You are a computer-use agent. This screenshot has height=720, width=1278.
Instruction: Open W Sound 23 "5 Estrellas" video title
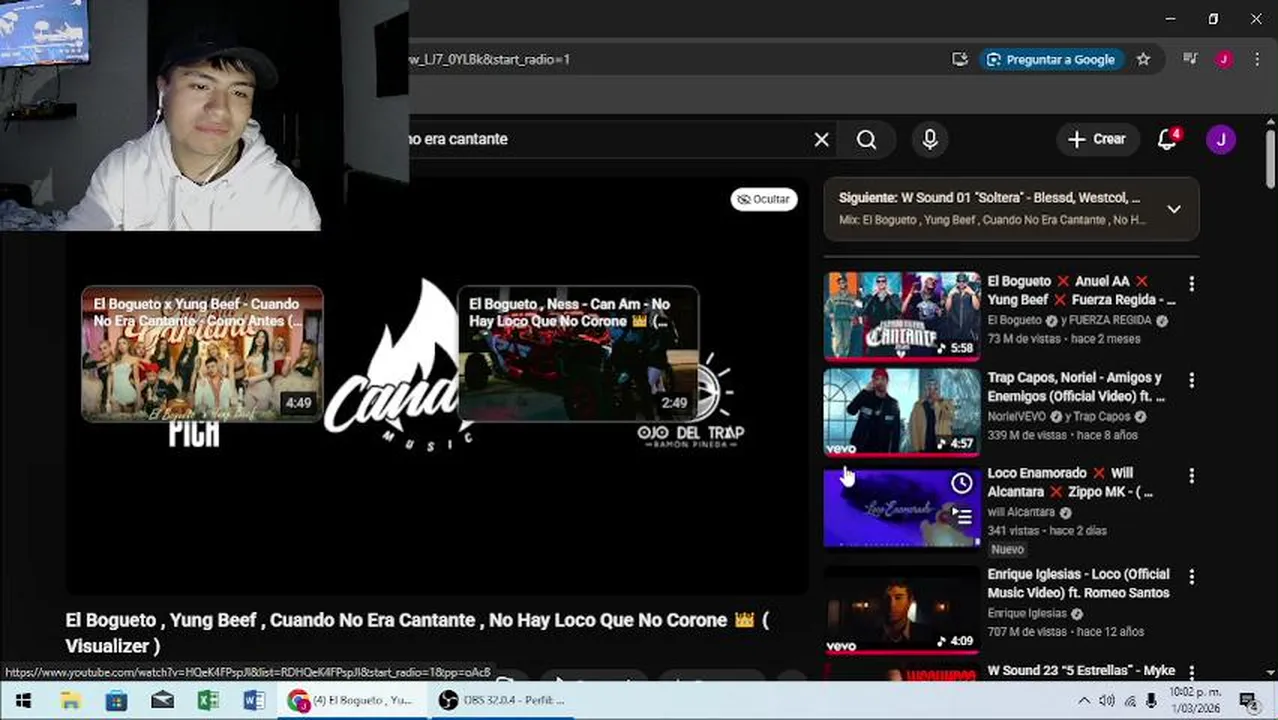point(1080,671)
